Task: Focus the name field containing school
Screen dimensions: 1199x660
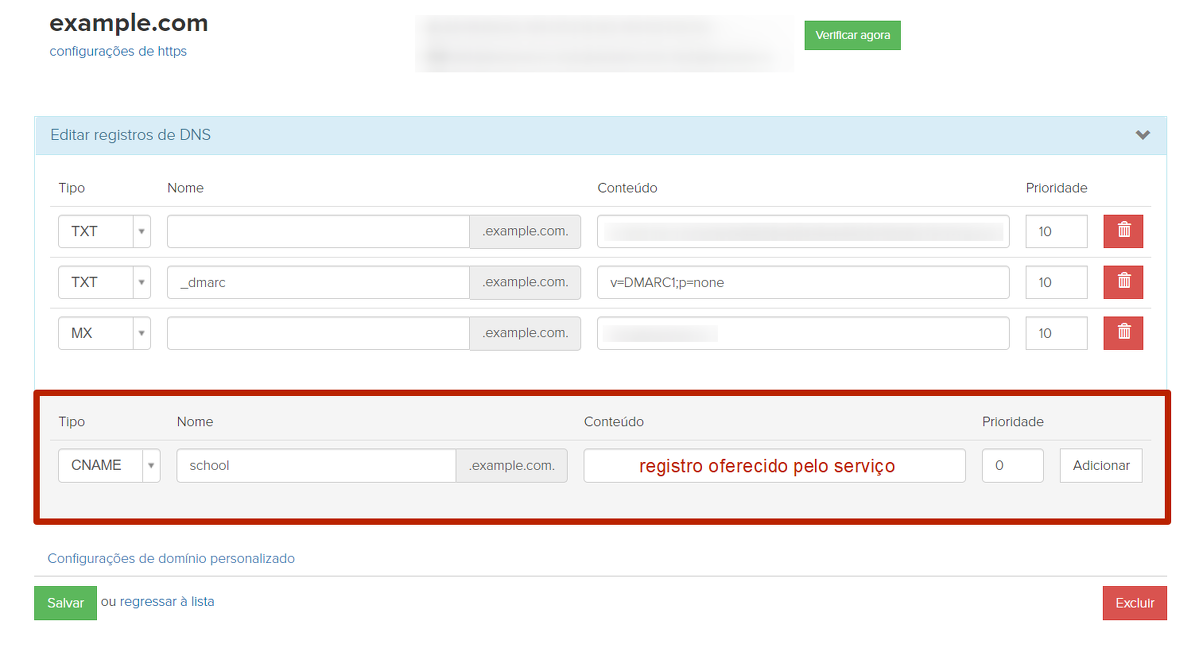Action: click(x=316, y=465)
